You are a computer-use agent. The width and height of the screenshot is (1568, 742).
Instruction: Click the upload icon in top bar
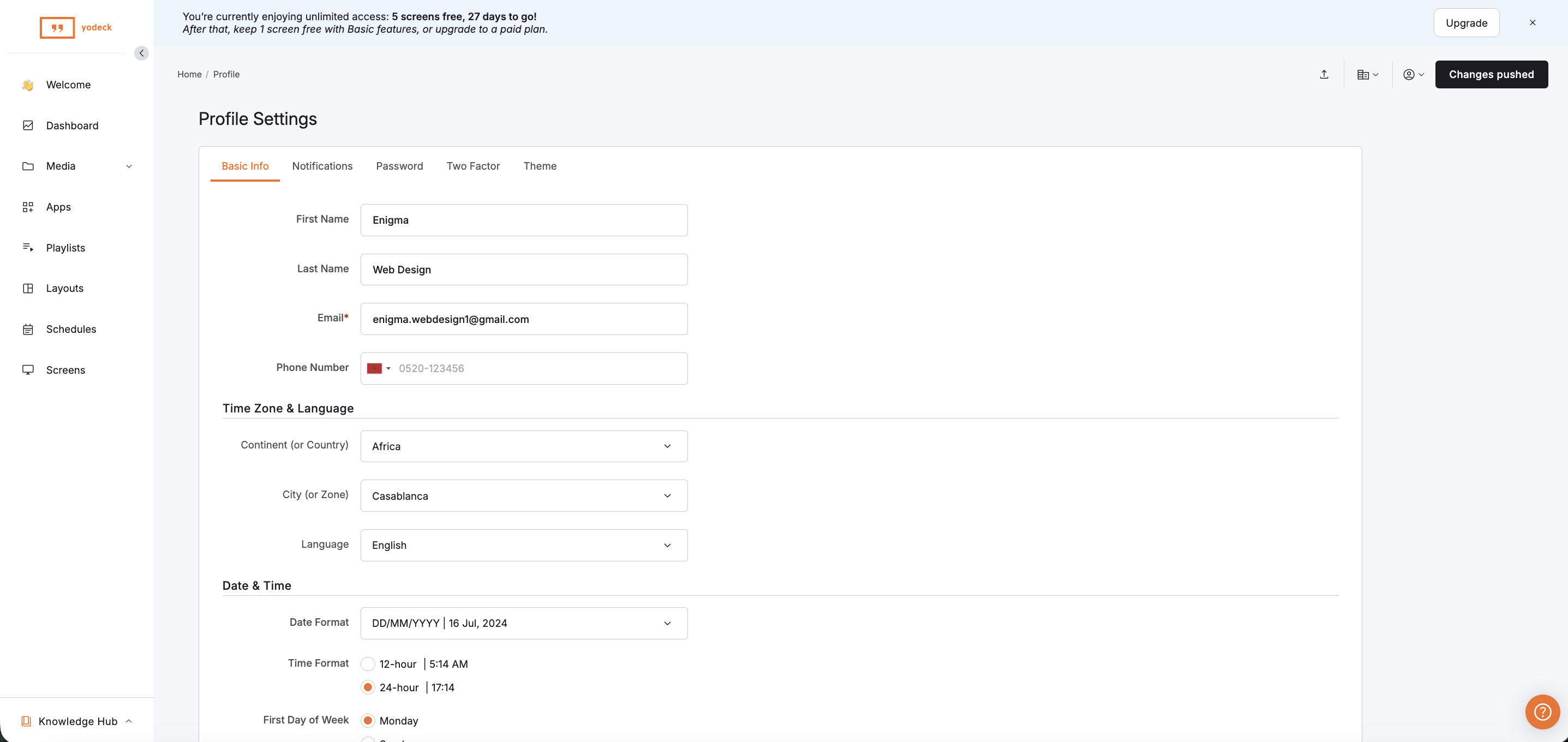[x=1324, y=74]
